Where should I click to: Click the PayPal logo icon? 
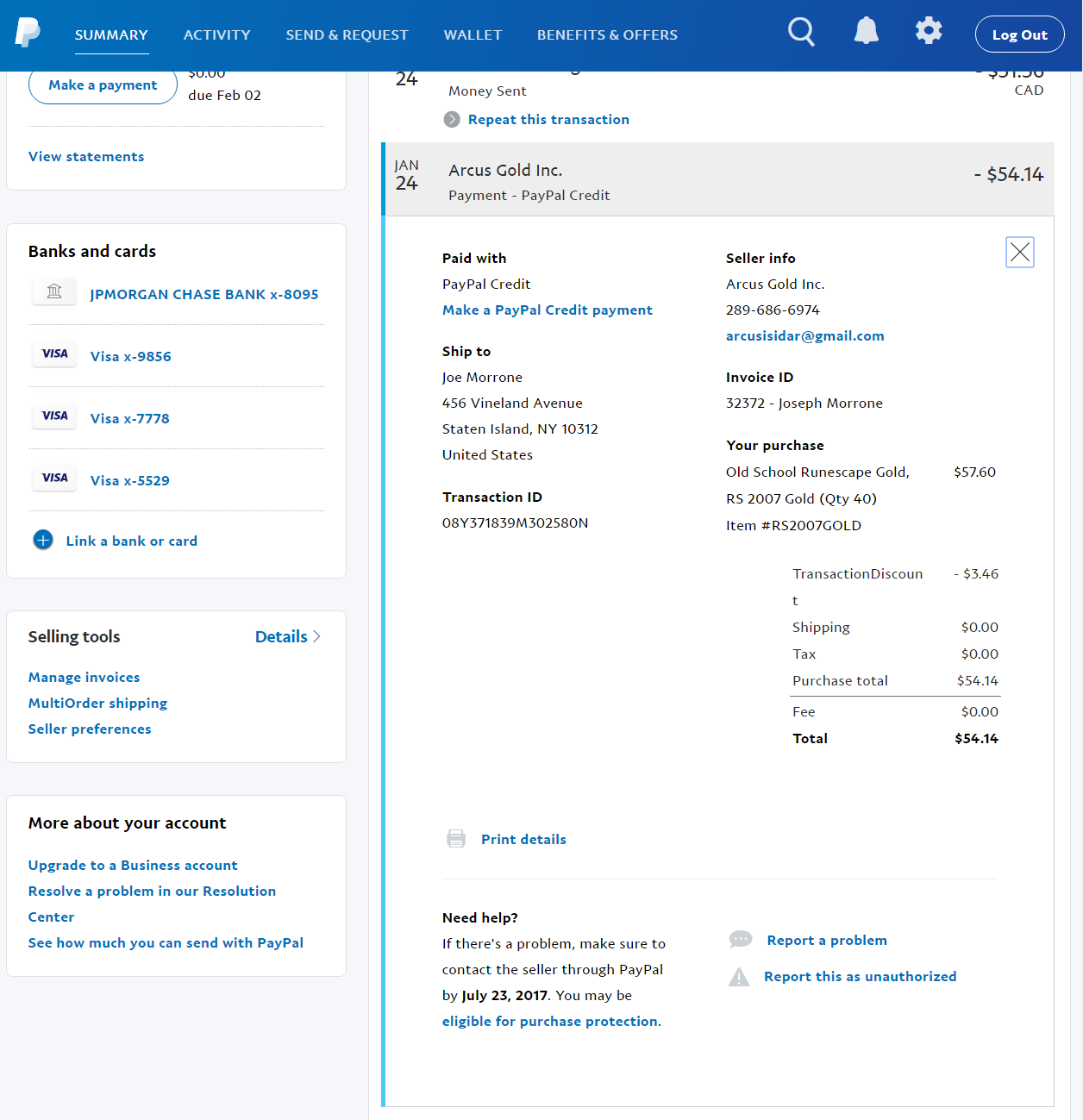[x=28, y=33]
